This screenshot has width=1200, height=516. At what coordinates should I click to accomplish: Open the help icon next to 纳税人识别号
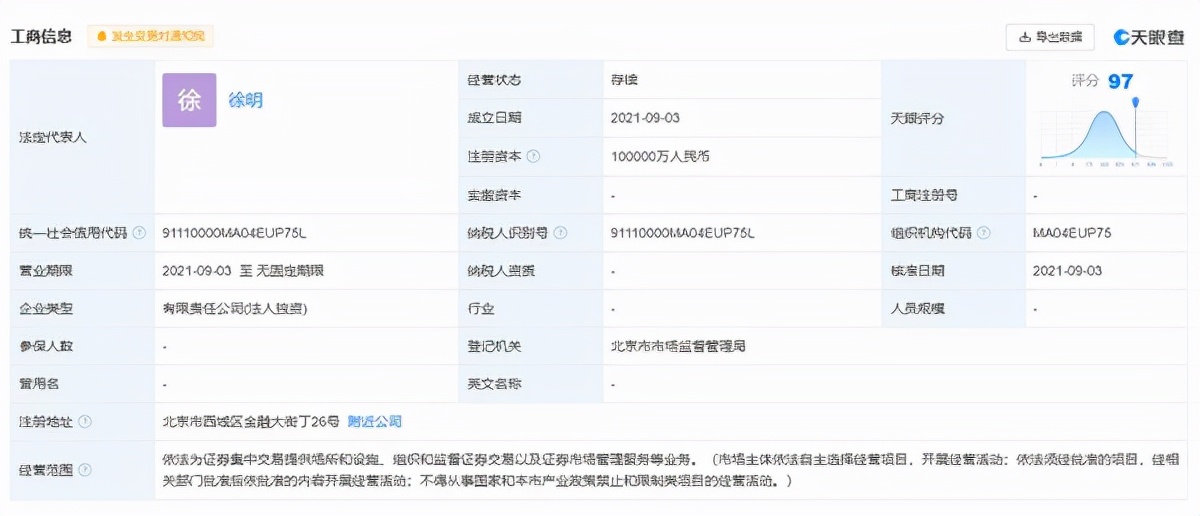(560, 233)
